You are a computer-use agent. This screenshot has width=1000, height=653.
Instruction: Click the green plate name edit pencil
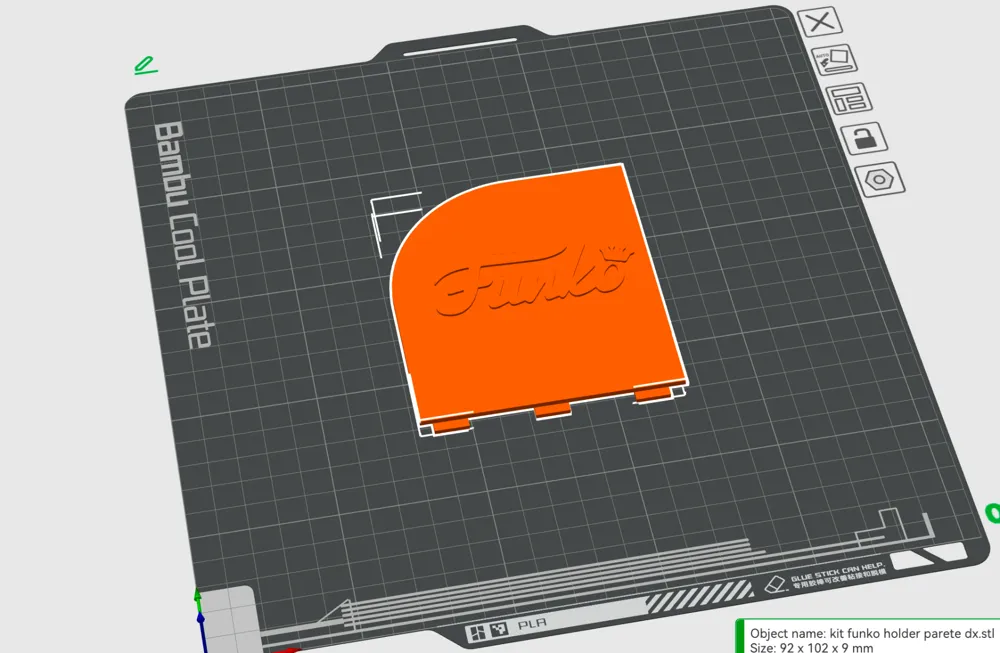tap(145, 66)
